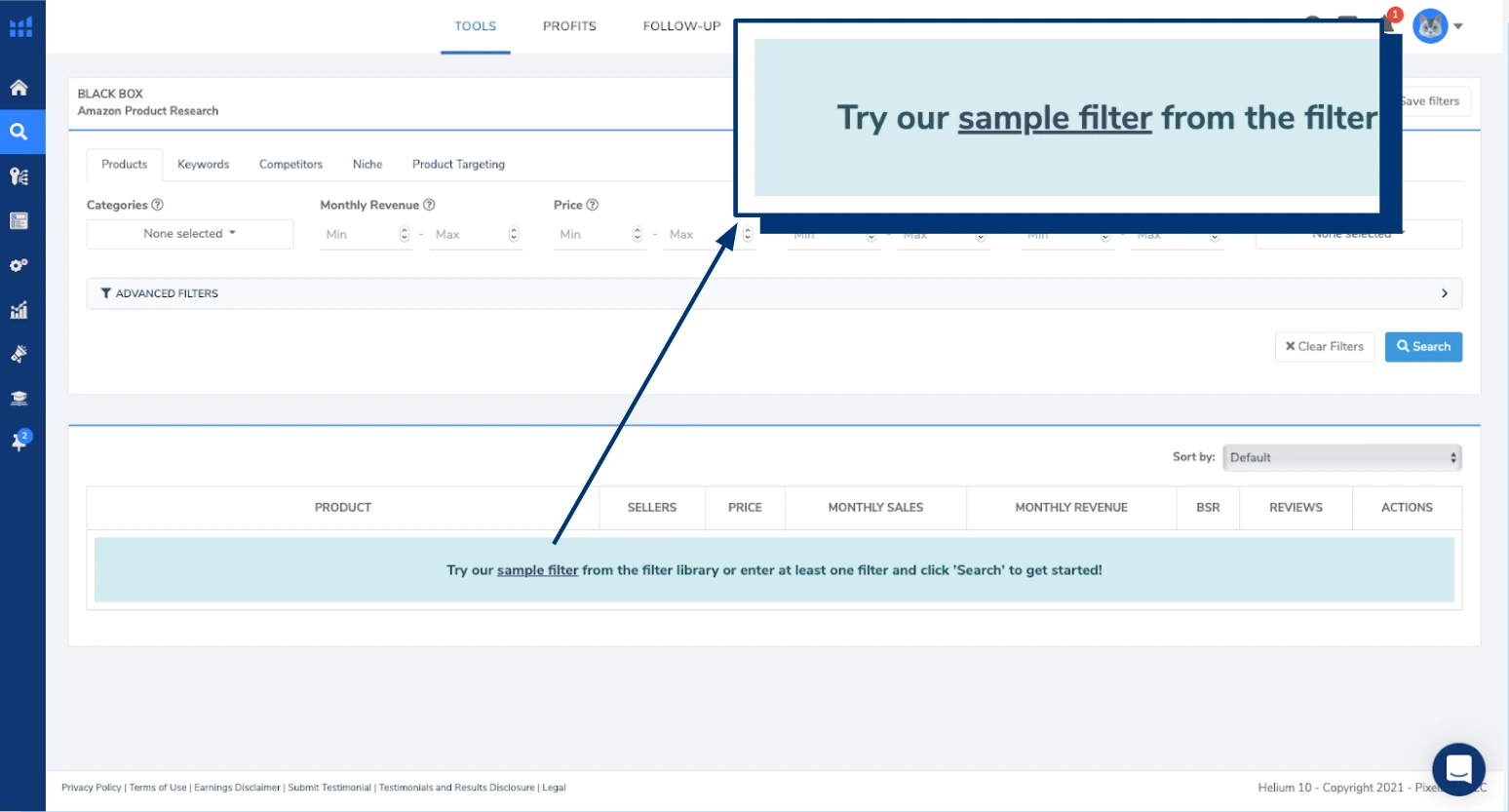Screen dimensions: 1509x812
Task: Expand the Advanced Filters section
Action: (x=774, y=293)
